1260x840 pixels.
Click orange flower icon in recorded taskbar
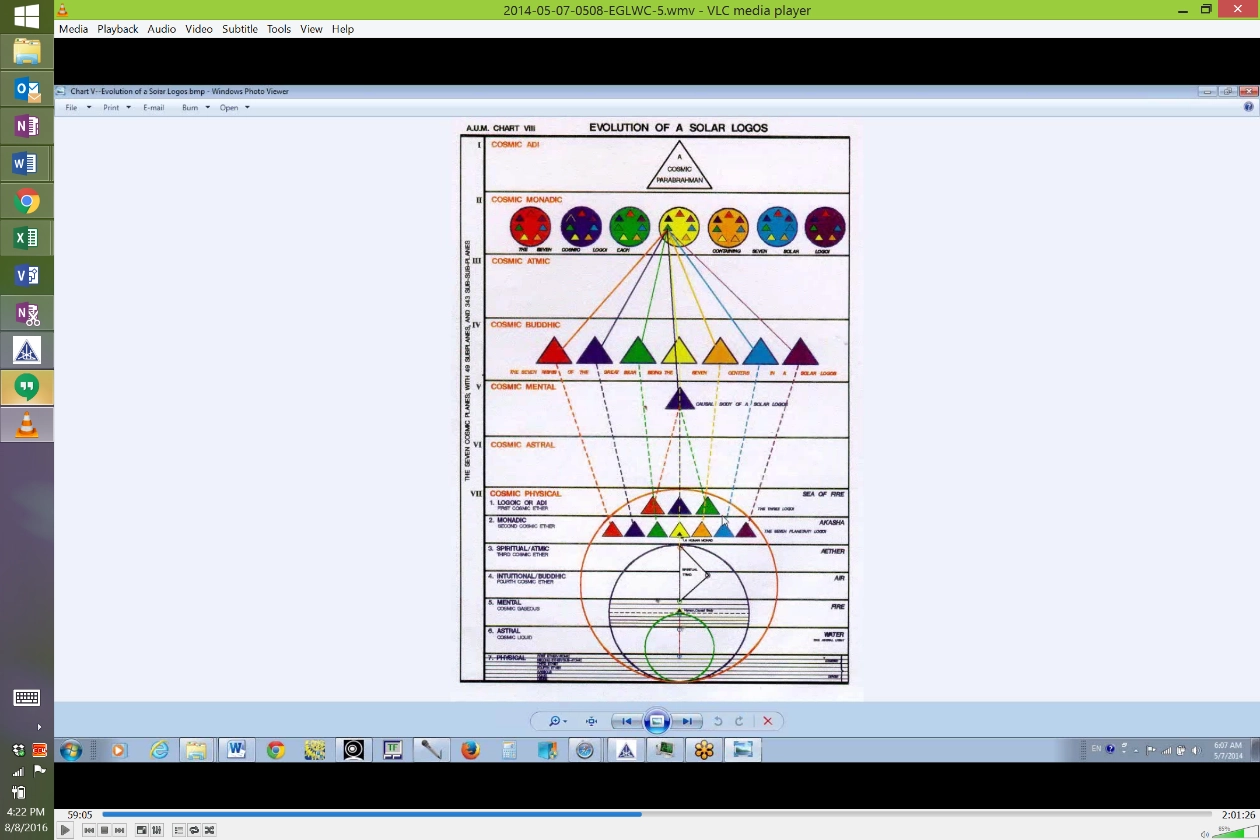pyautogui.click(x=704, y=749)
